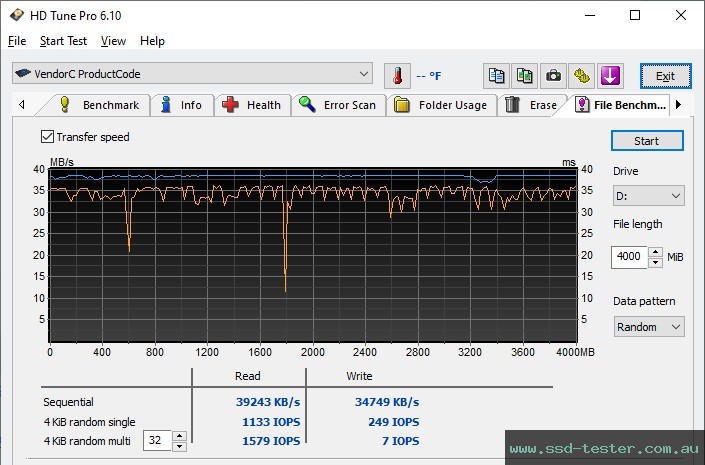The image size is (705, 465).
Task: Copy results to clipboard icon
Action: (x=496, y=76)
